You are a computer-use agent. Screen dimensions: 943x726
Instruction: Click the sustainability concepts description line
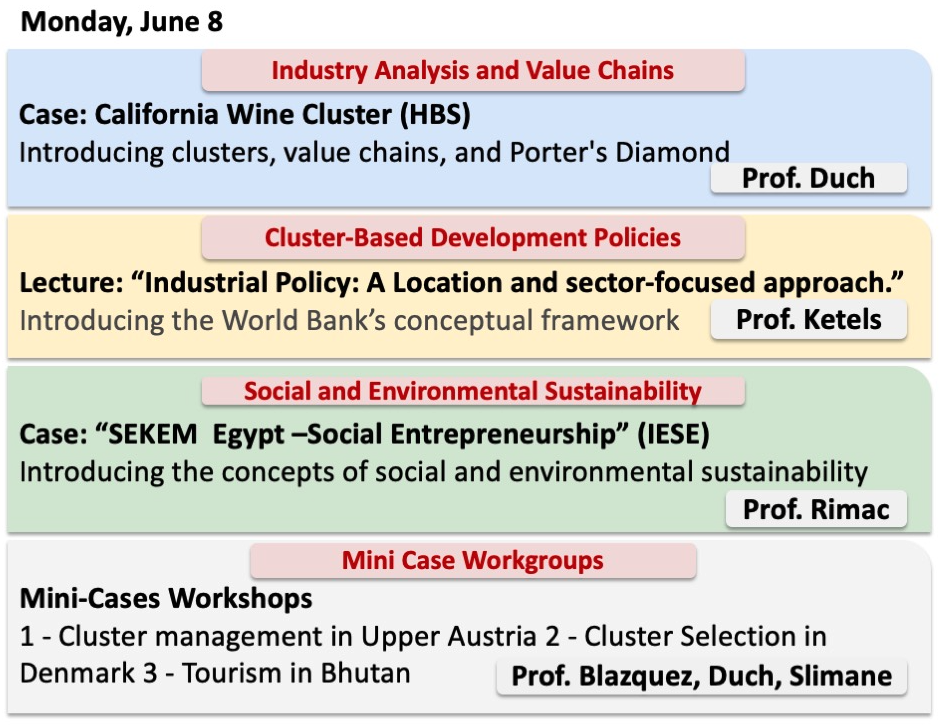[443, 470]
